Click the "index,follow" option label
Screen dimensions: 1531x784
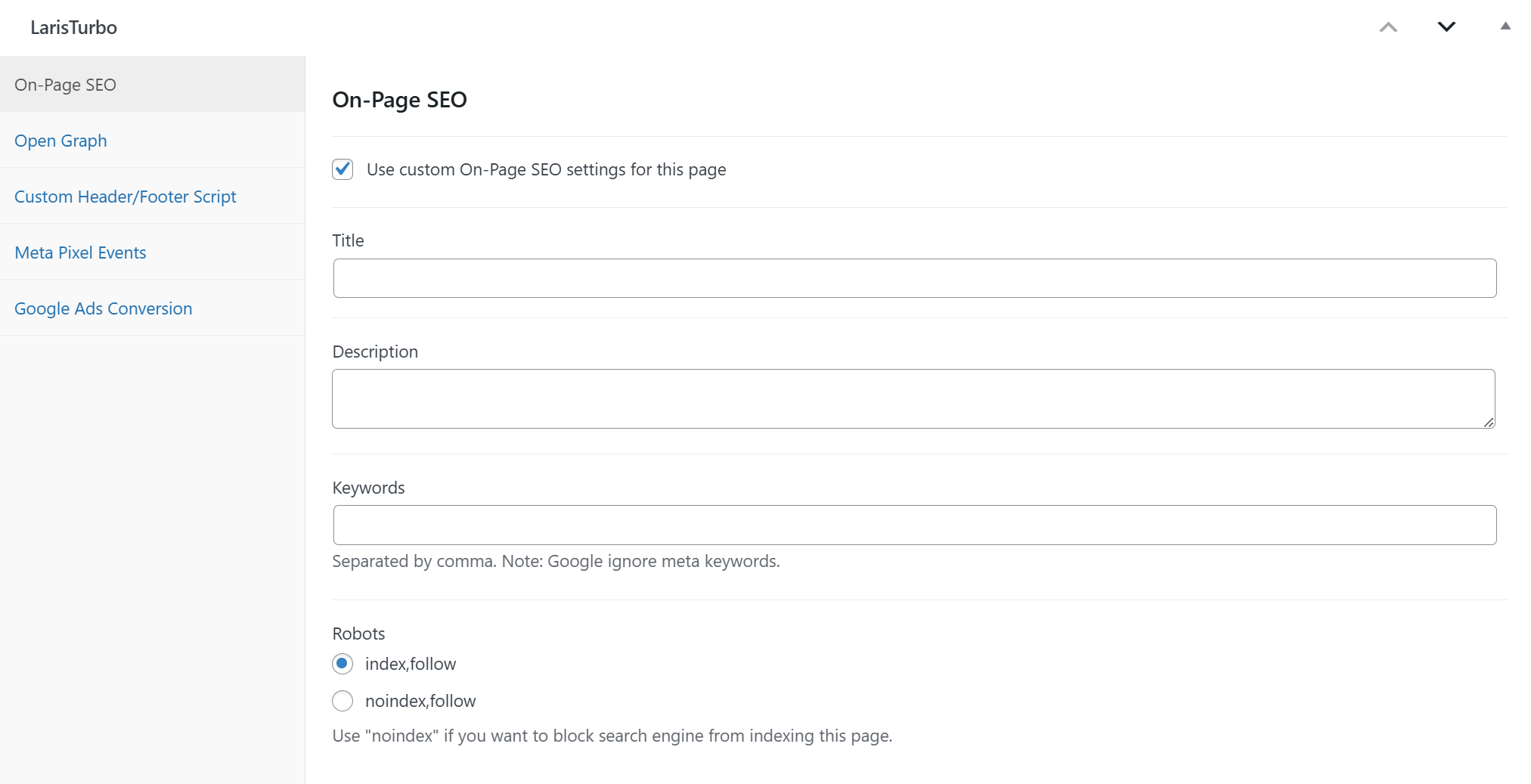tap(411, 664)
